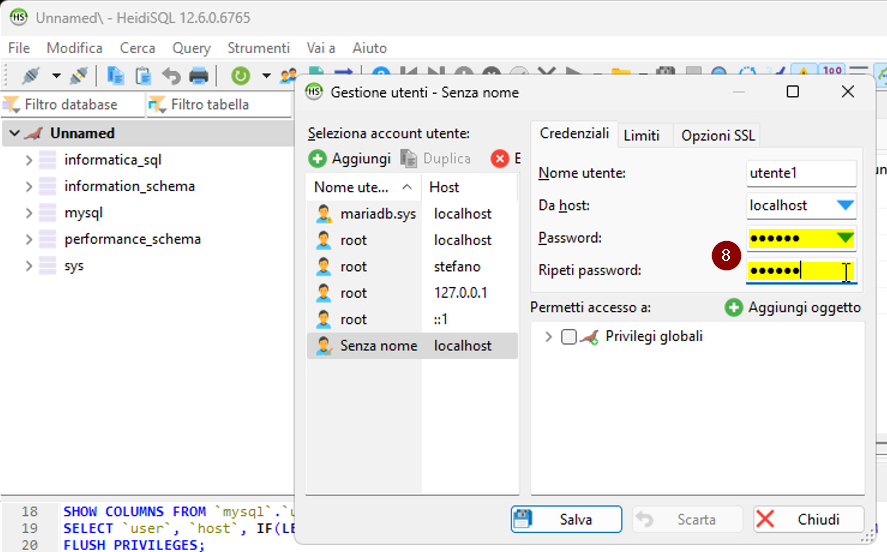Image resolution: width=887 pixels, height=552 pixels.
Task: Switch to the Credenziali tab
Action: pyautogui.click(x=574, y=133)
